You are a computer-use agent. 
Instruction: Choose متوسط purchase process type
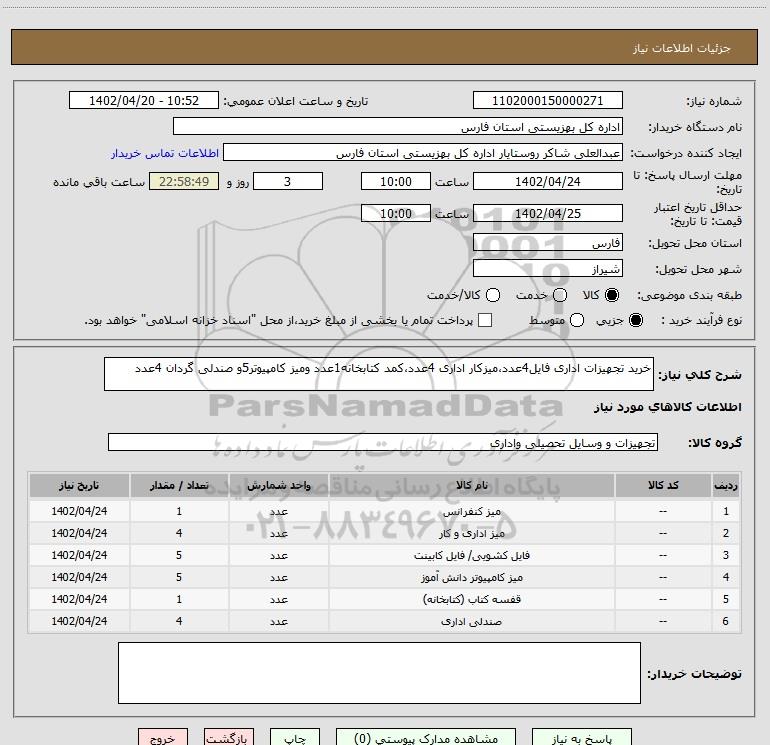pyautogui.click(x=577, y=320)
